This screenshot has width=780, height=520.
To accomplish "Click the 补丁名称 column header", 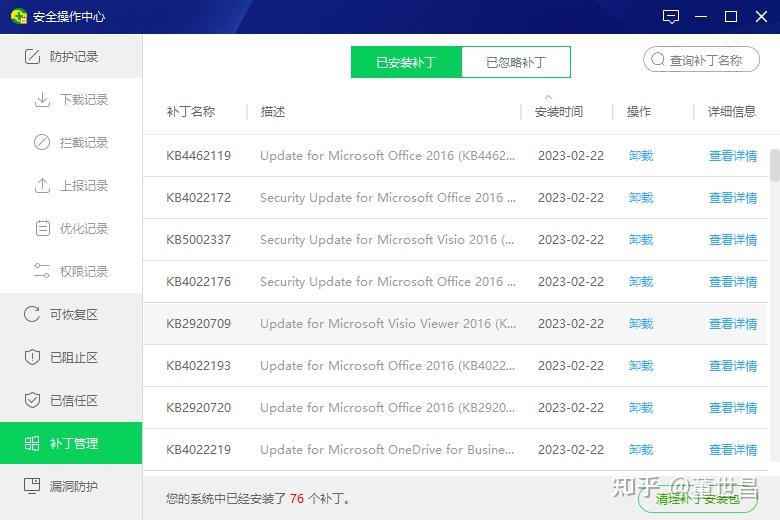I will 191,111.
